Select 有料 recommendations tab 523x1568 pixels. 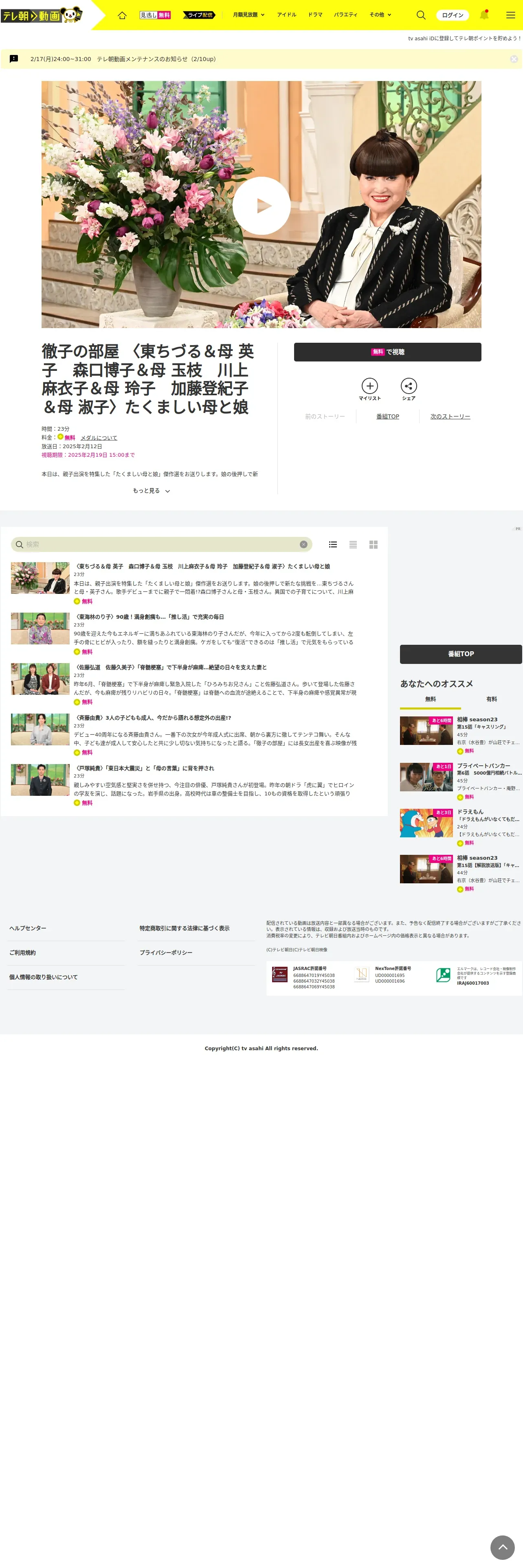(491, 699)
